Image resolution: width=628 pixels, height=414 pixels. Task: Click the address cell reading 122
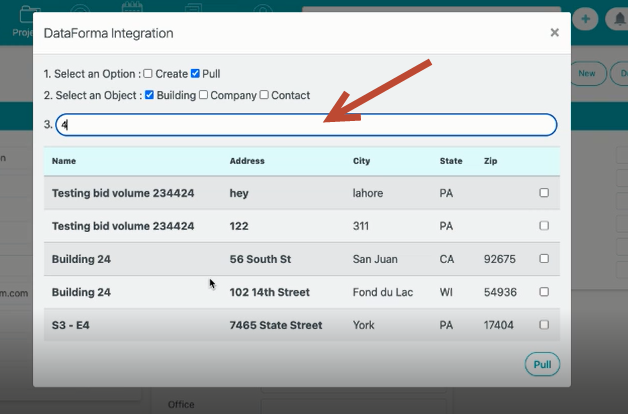point(239,226)
